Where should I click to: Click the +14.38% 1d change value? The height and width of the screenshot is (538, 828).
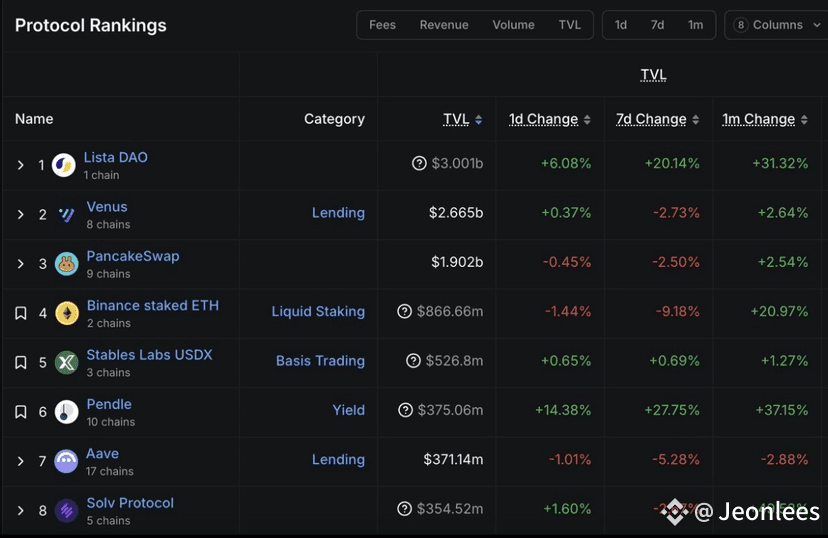pyautogui.click(x=563, y=410)
